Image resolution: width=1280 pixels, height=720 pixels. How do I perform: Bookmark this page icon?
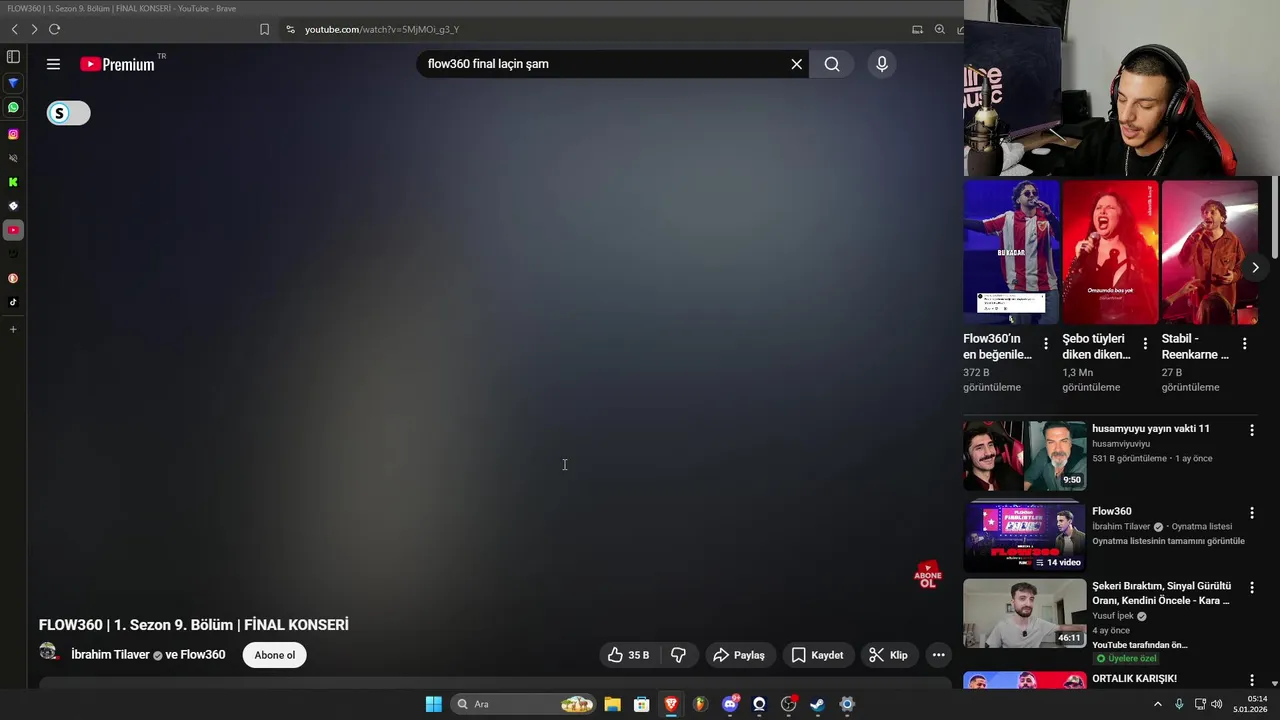pos(264,29)
